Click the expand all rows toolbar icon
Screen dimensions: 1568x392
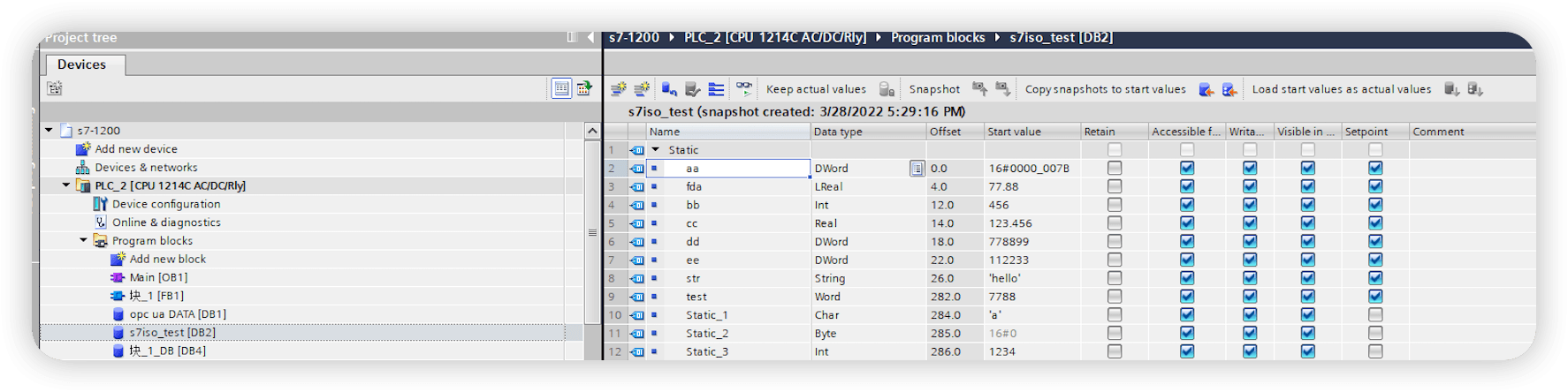click(716, 89)
